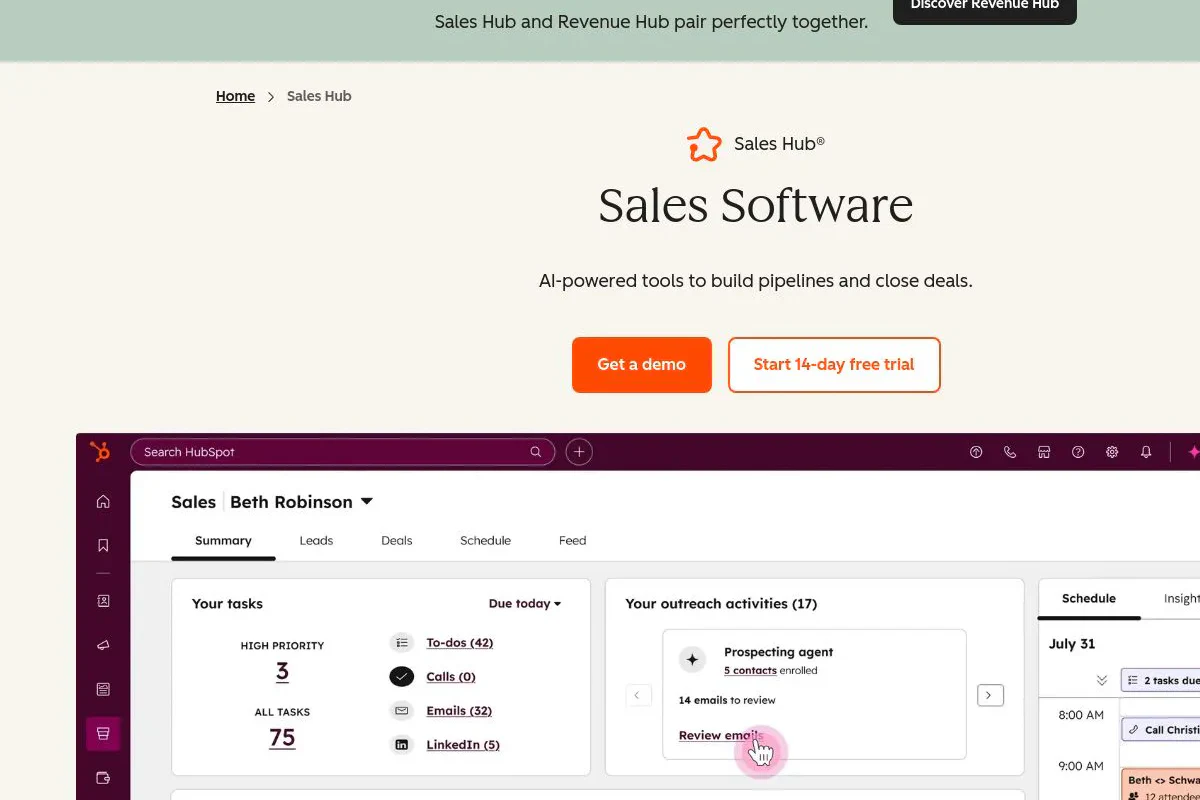Screen dimensions: 1200x800
Task: Open the wallet commerce icon in sidebar
Action: [103, 777]
